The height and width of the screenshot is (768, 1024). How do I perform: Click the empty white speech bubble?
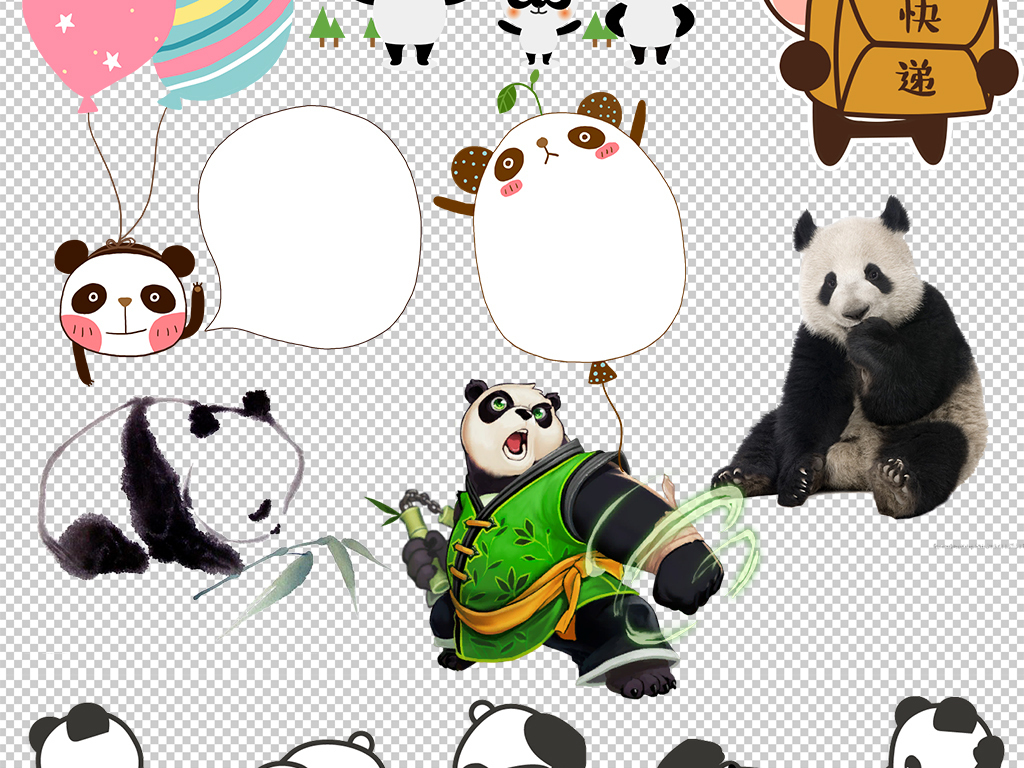312,227
